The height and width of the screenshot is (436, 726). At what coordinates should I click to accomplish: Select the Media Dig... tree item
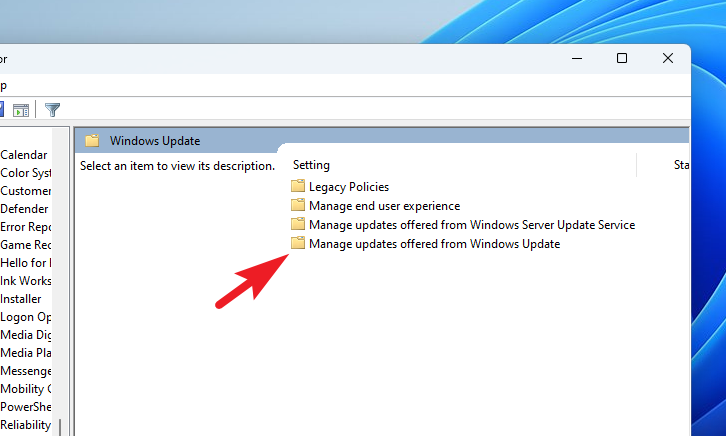pyautogui.click(x=25, y=335)
